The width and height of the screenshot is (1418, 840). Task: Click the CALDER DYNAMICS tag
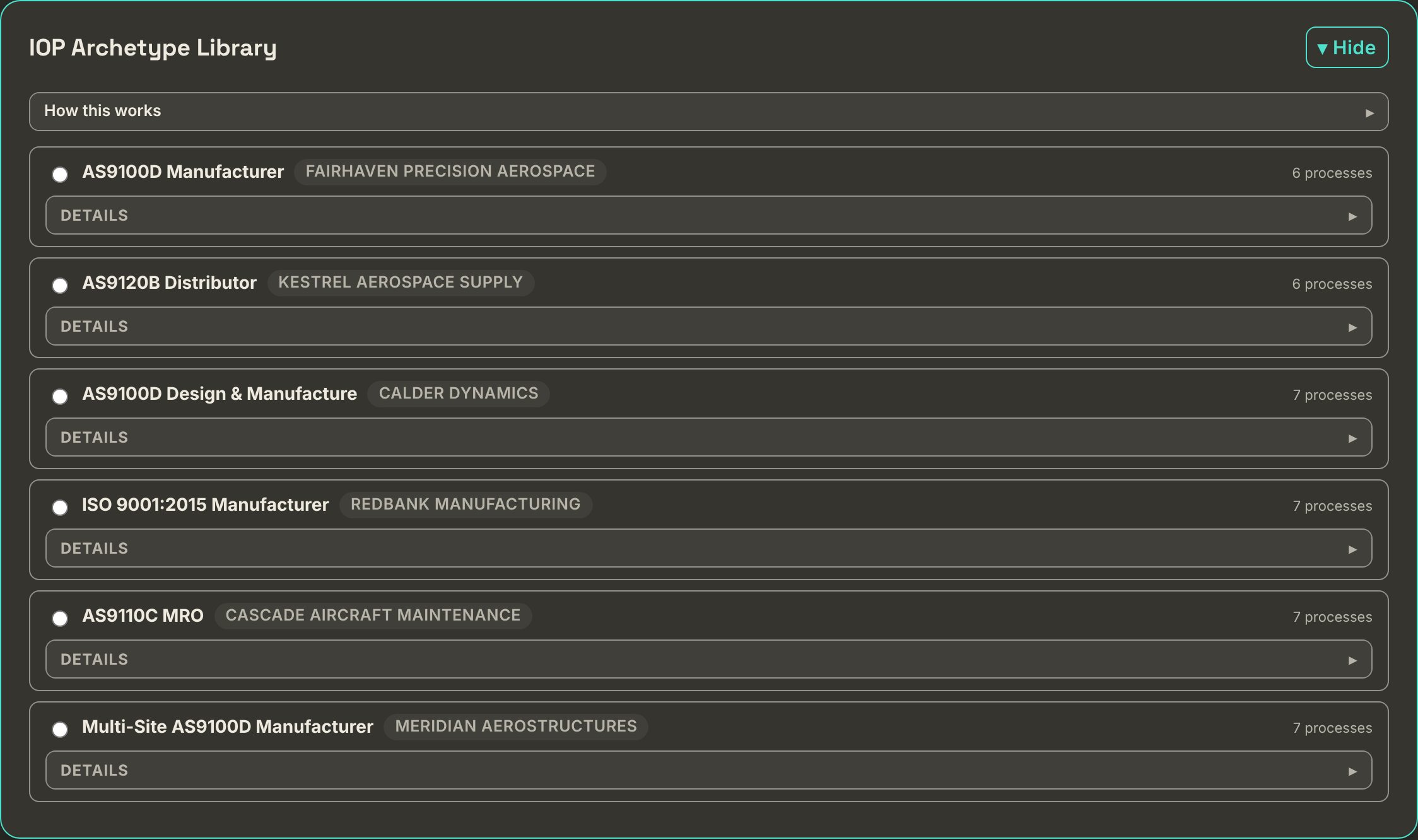(x=459, y=394)
